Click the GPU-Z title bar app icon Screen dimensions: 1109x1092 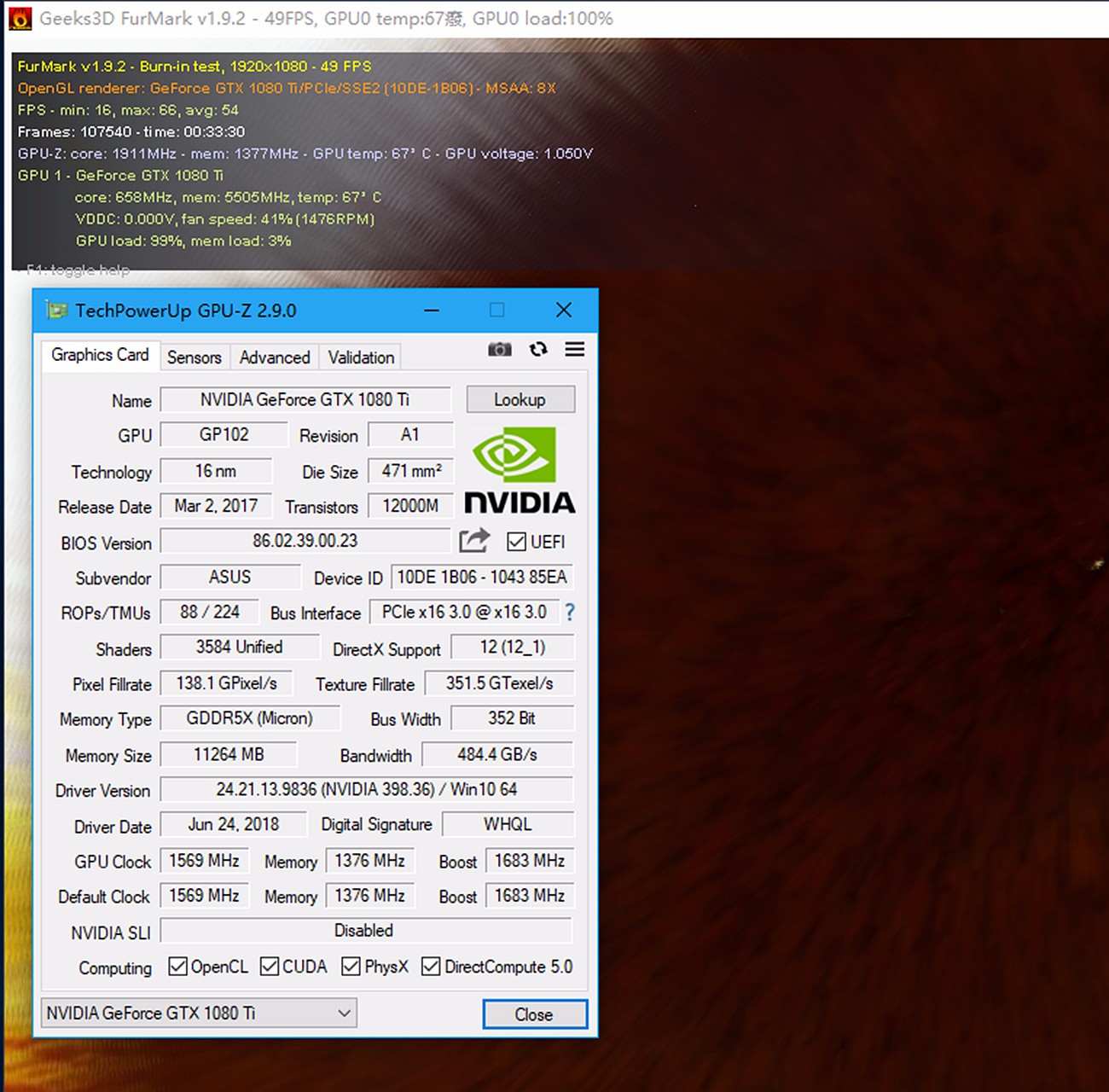[x=56, y=310]
